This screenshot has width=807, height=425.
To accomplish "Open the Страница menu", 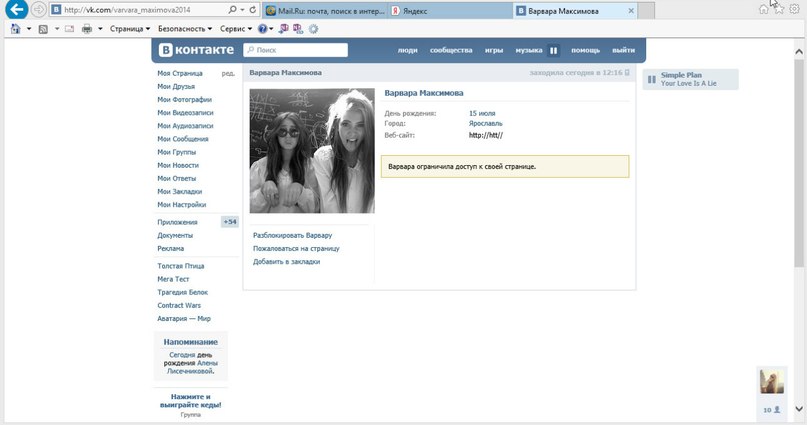I will [130, 29].
